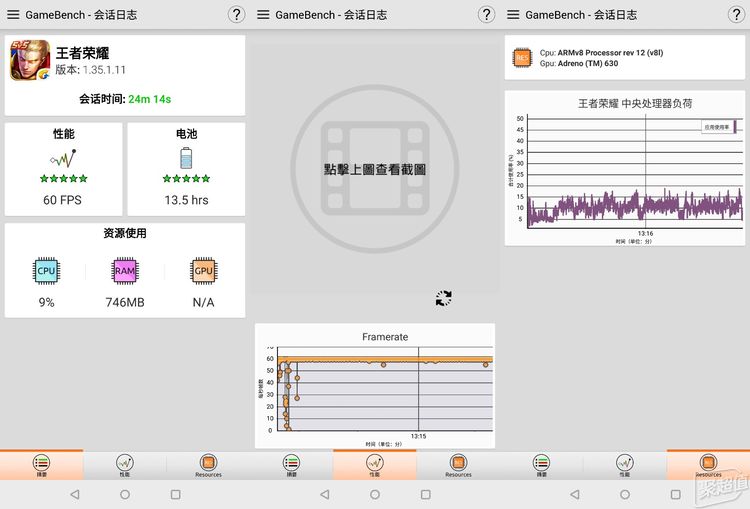Tap Android recents button in middle panel
Viewport: 750px width, 509px height.
click(x=426, y=494)
